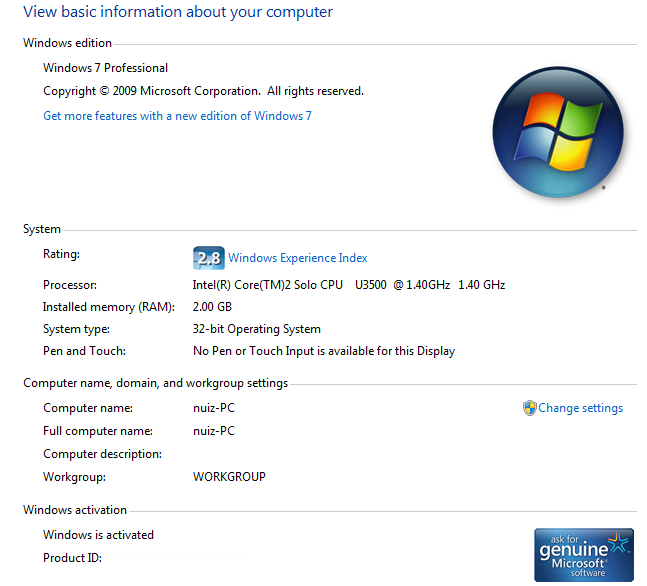Image resolution: width=647 pixels, height=586 pixels.
Task: Click the copyright 2009 Microsoft Corporation line
Action: tap(203, 91)
